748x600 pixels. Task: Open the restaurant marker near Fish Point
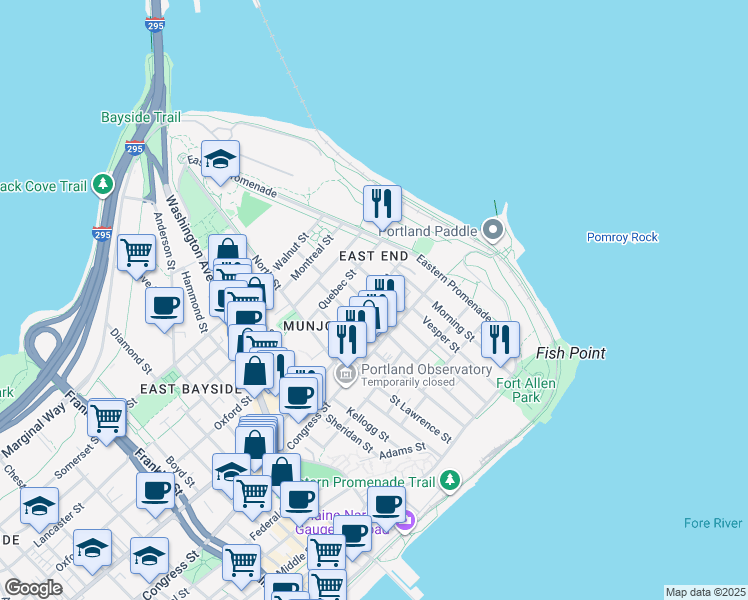[x=500, y=338]
